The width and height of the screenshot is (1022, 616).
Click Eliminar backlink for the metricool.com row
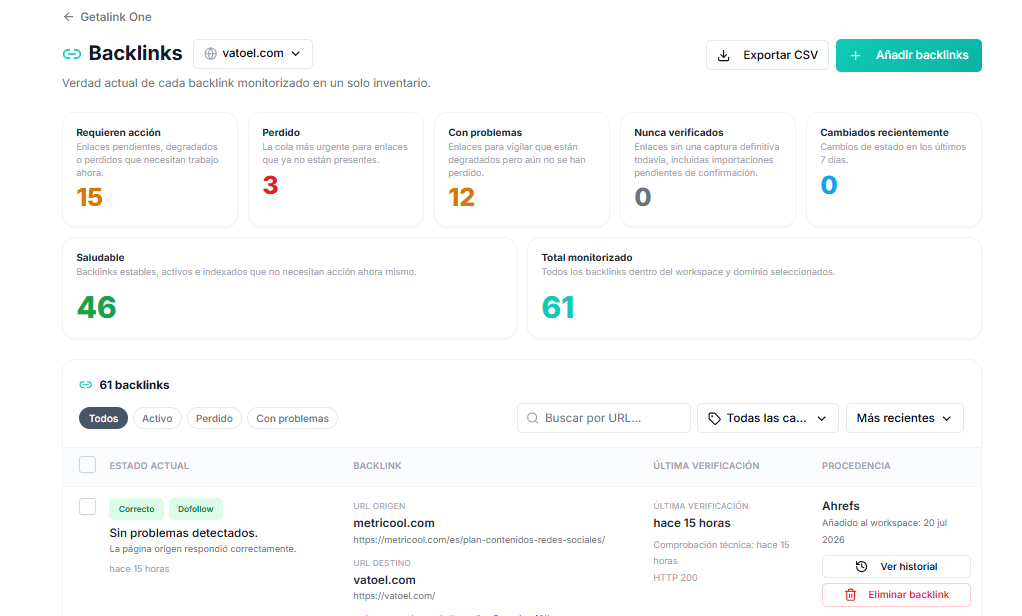(896, 594)
